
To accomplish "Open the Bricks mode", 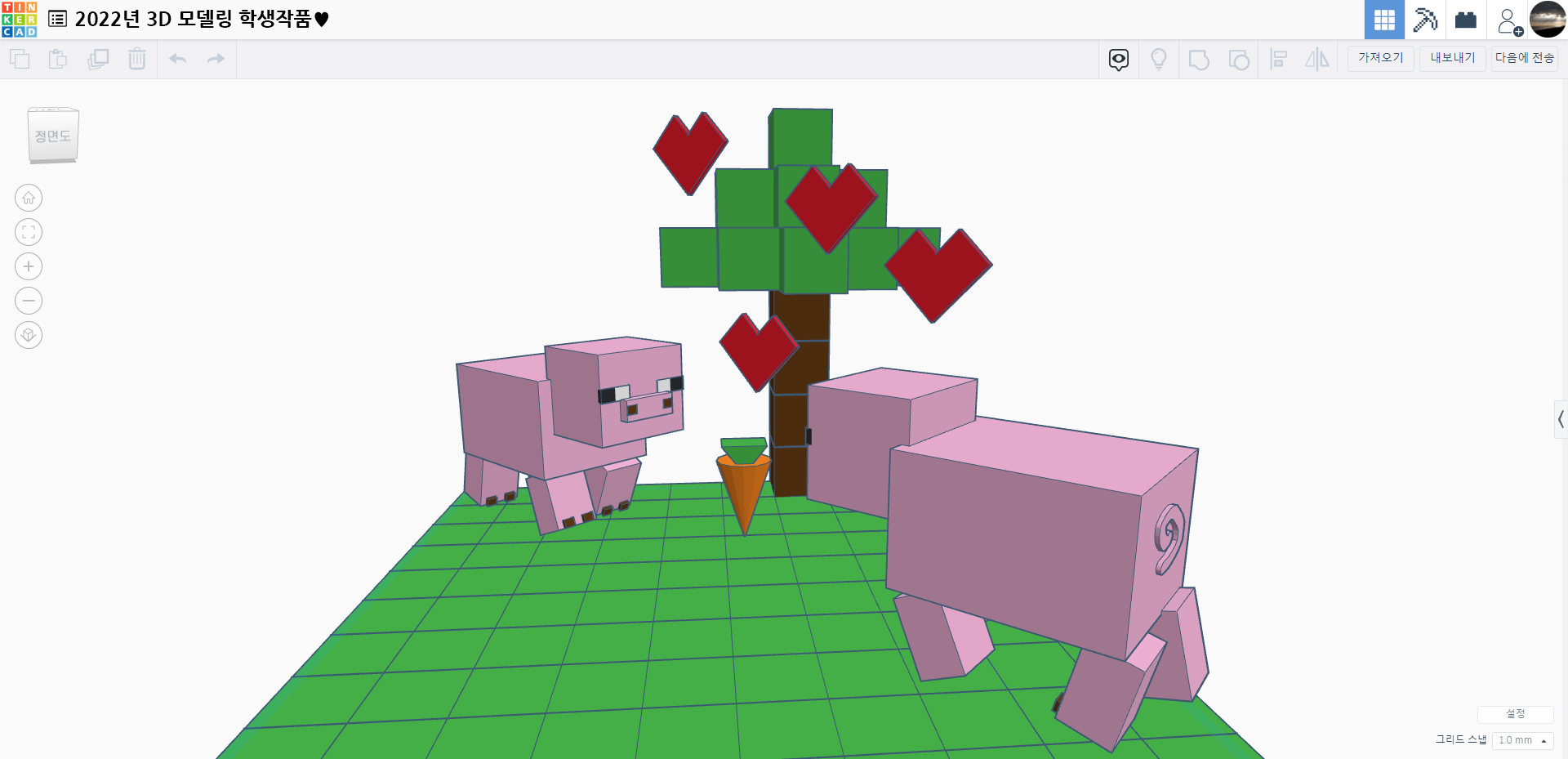I will click(1466, 20).
